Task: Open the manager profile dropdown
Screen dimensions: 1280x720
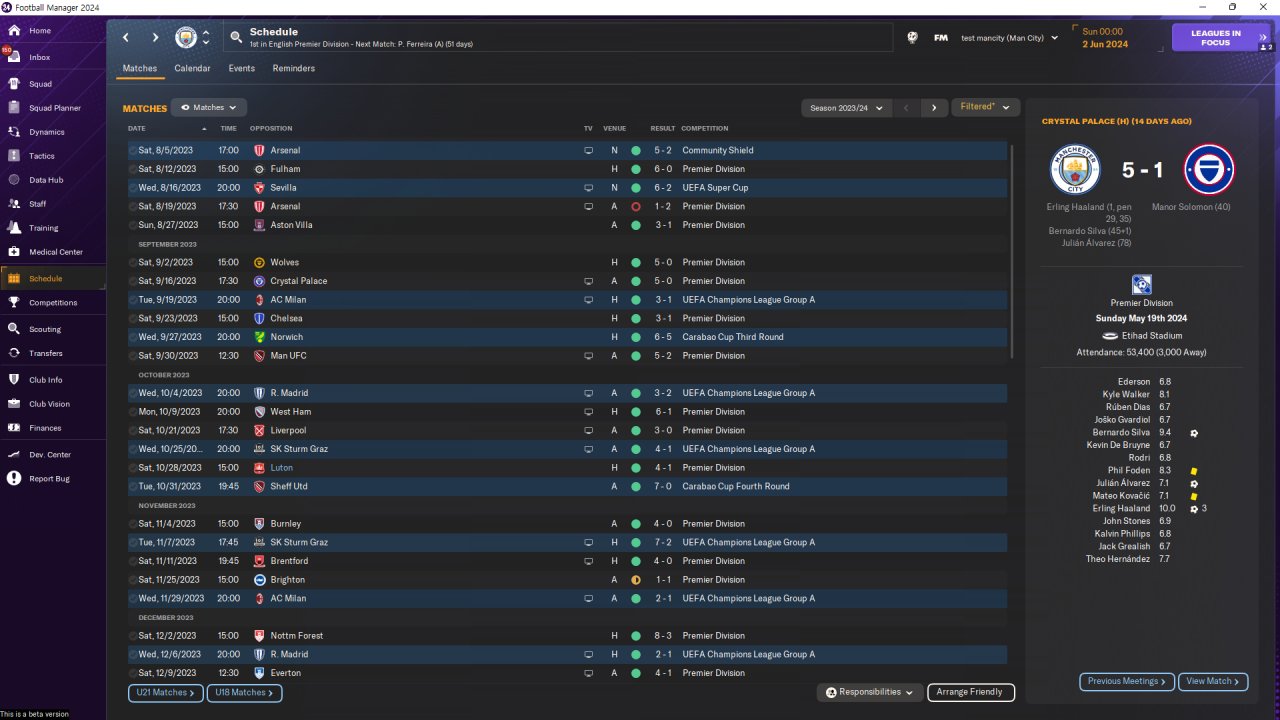Action: pos(1008,38)
